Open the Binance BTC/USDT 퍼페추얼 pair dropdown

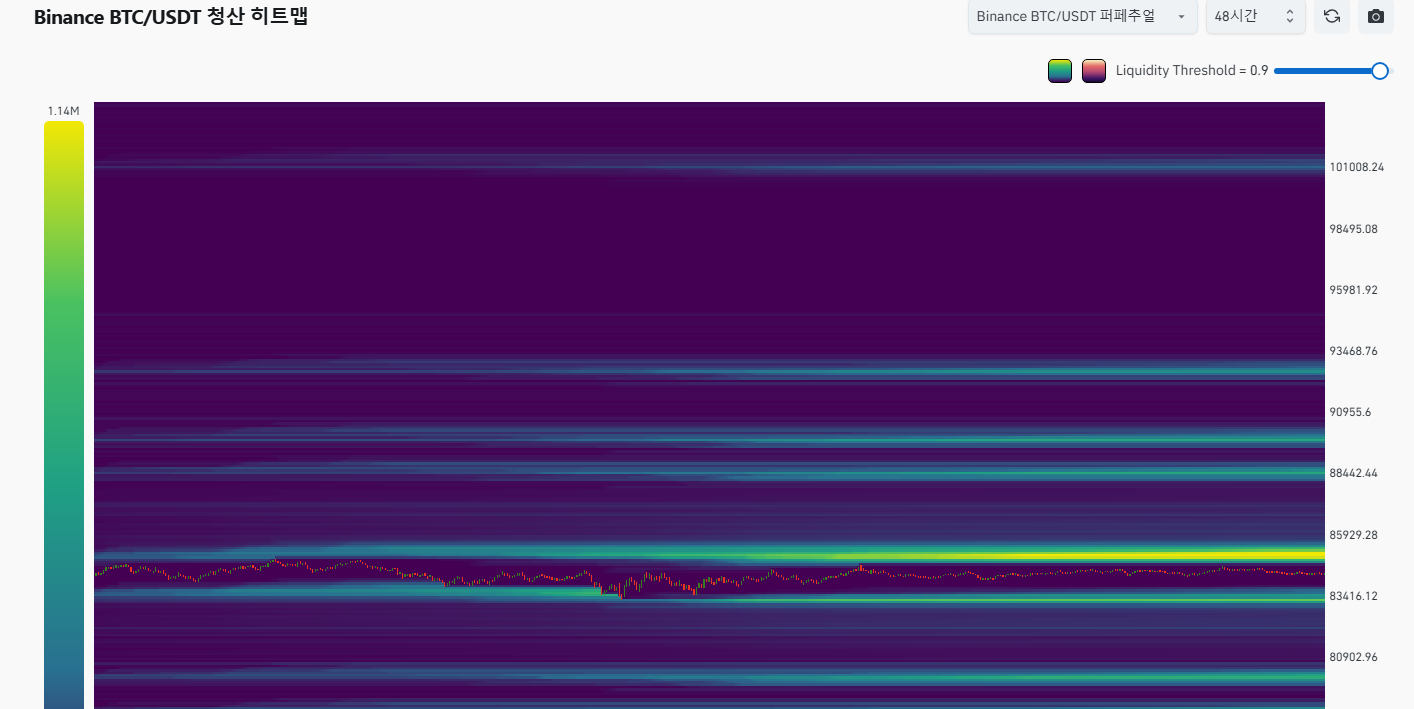[x=1082, y=16]
